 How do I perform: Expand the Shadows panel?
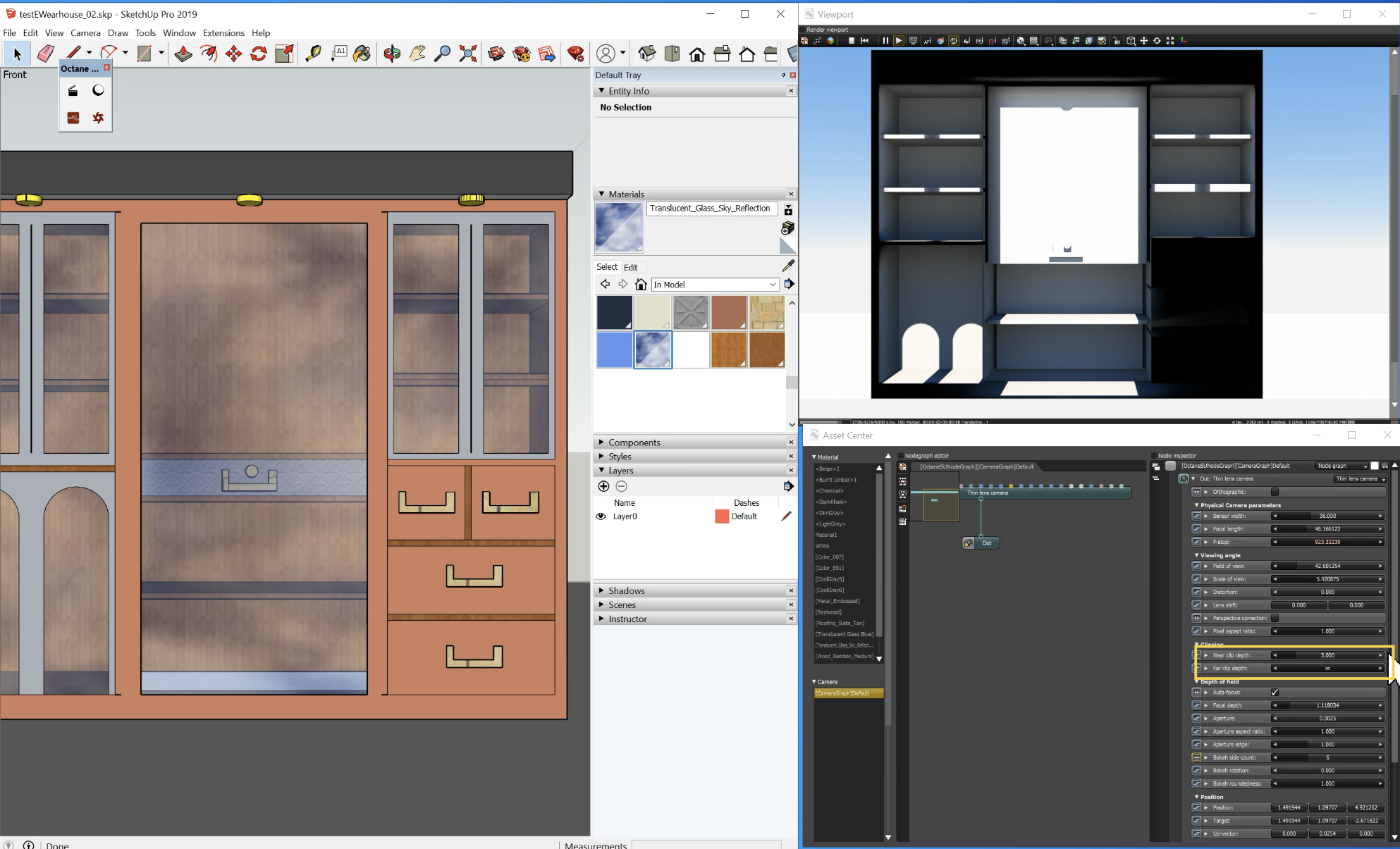tap(627, 590)
